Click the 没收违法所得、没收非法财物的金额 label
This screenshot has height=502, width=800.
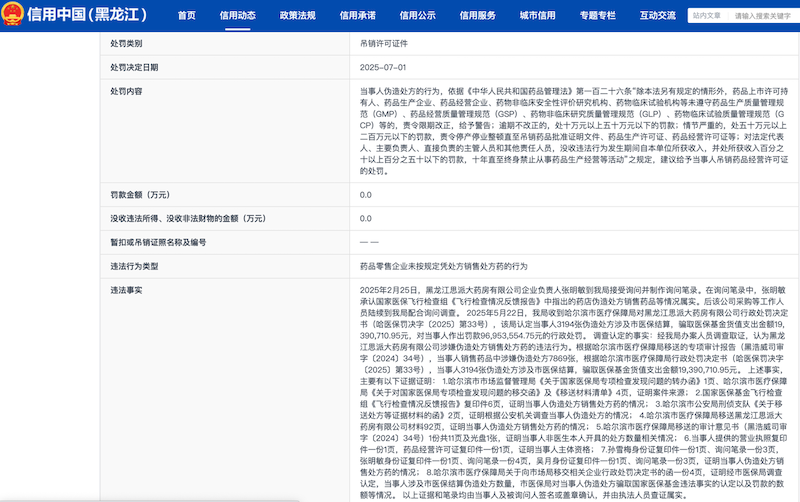[188, 218]
